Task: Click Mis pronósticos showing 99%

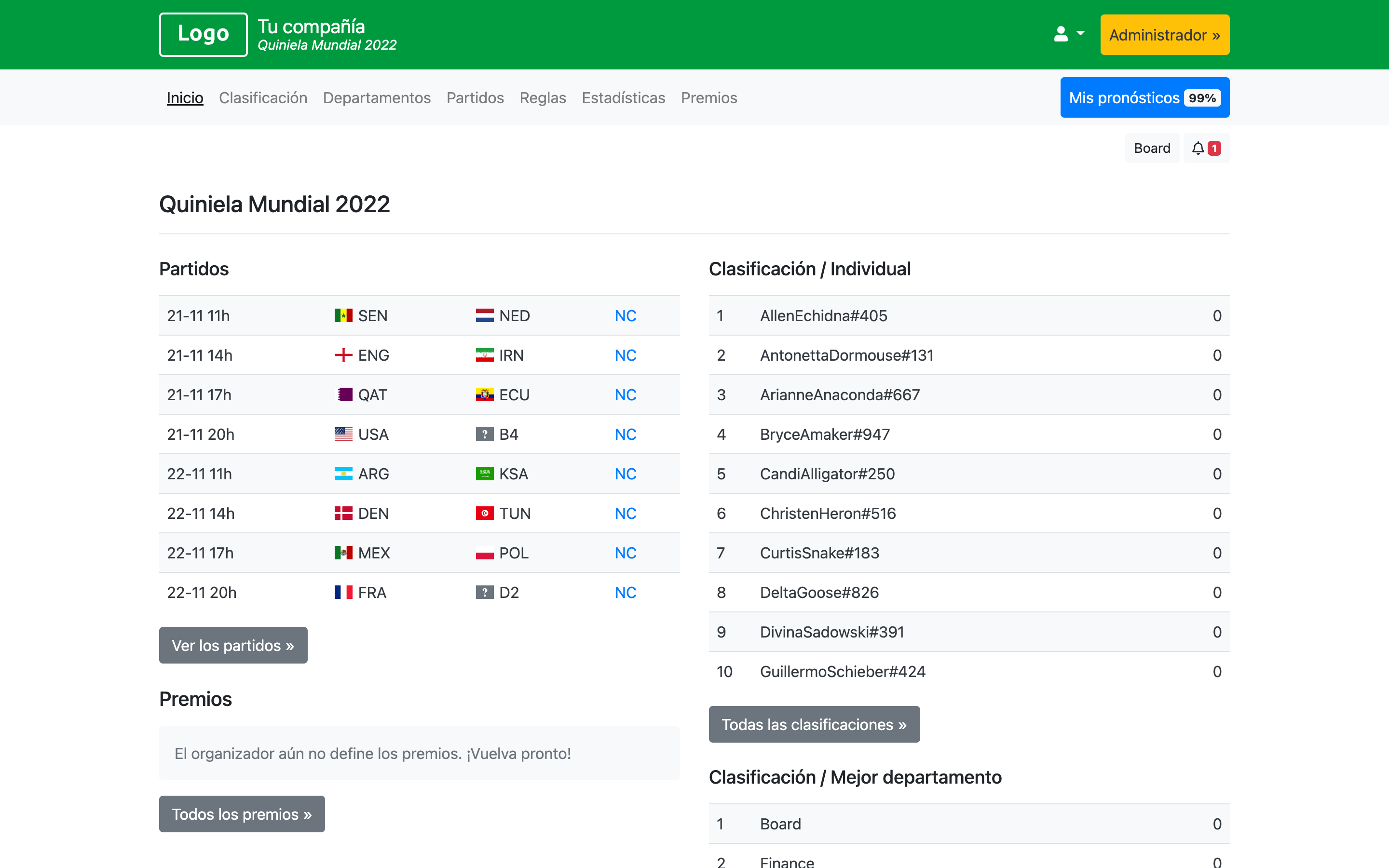Action: [x=1144, y=97]
